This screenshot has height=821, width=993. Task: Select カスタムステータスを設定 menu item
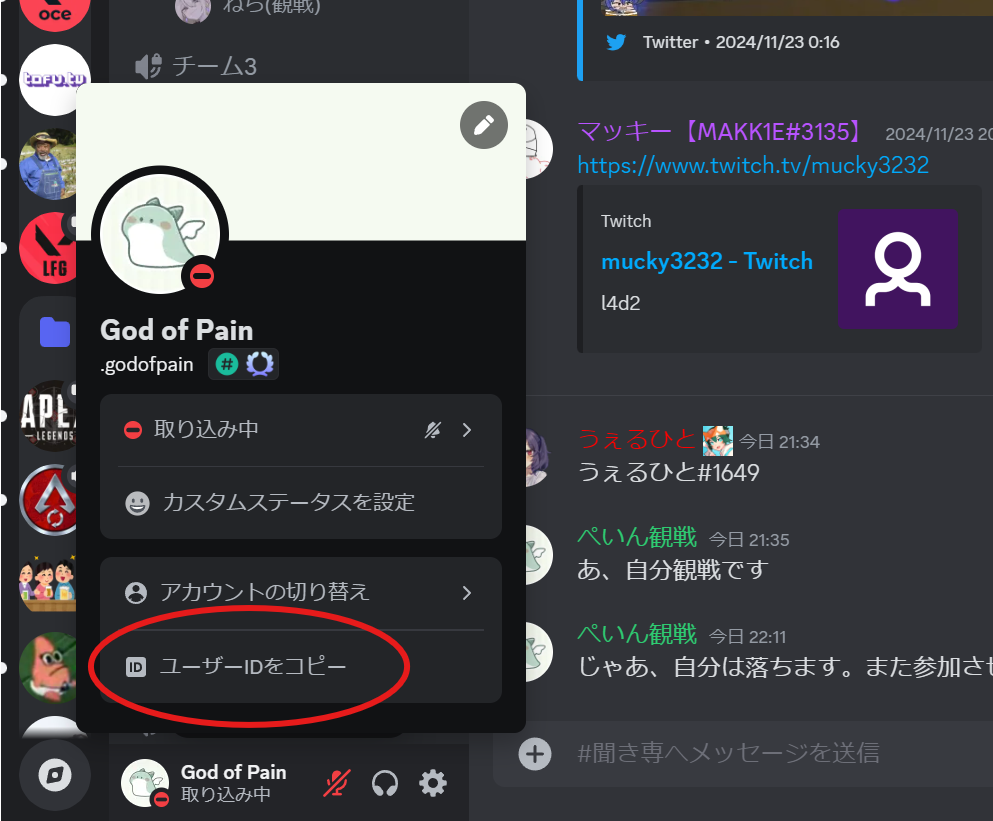click(x=301, y=503)
